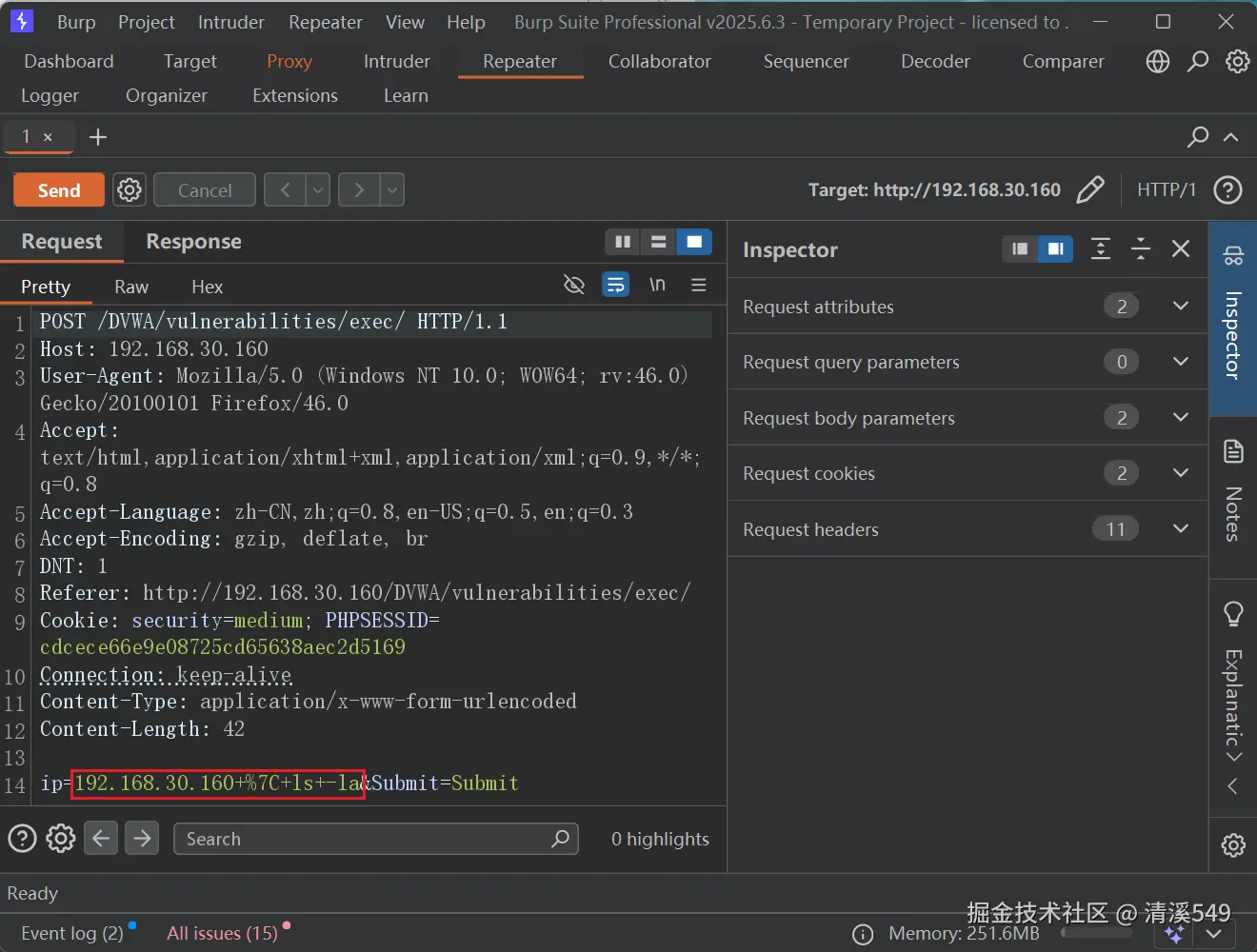Expand Request attributes section
The image size is (1257, 952).
point(1181,306)
